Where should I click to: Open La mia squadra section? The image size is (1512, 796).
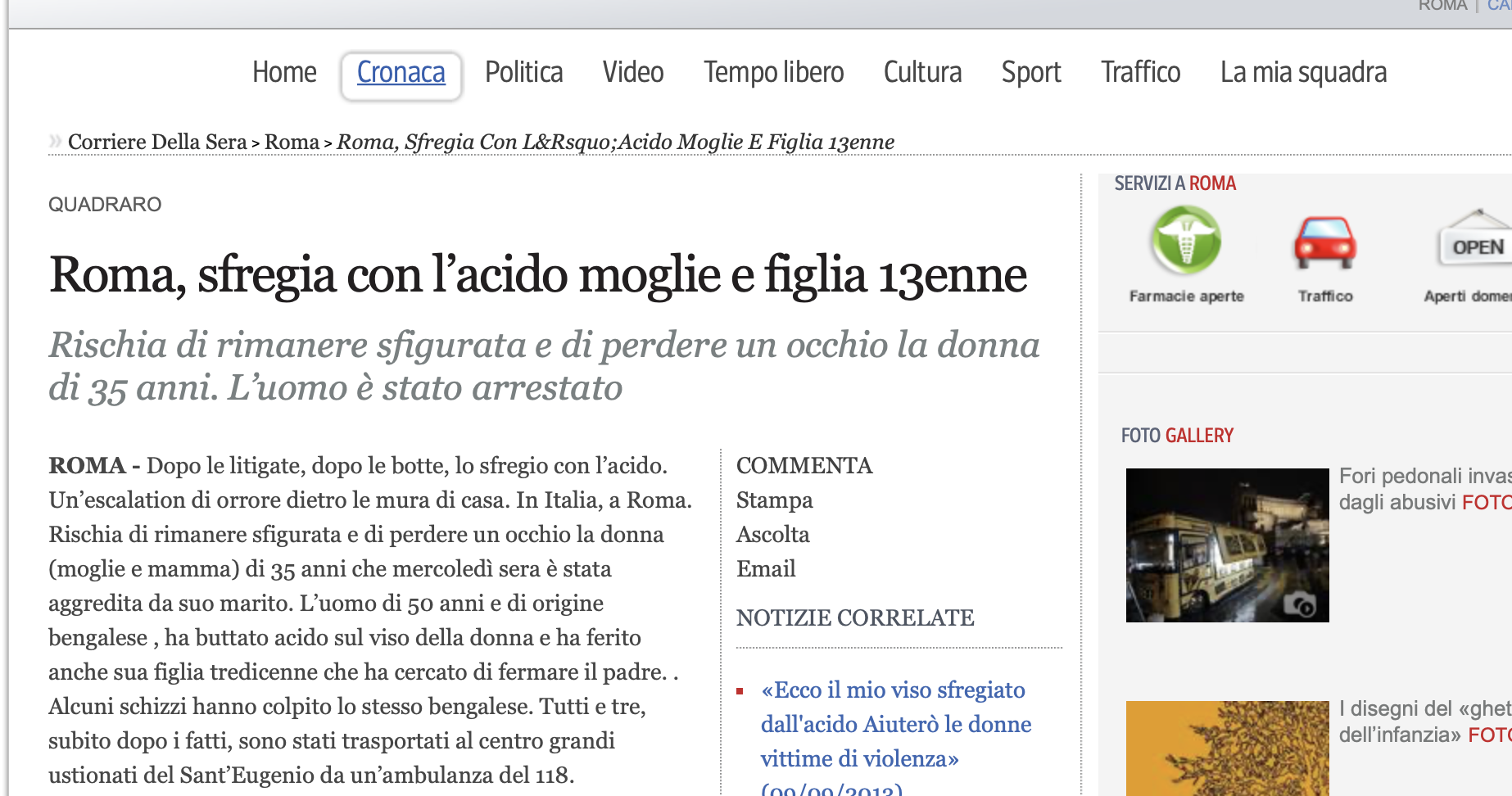point(1303,73)
